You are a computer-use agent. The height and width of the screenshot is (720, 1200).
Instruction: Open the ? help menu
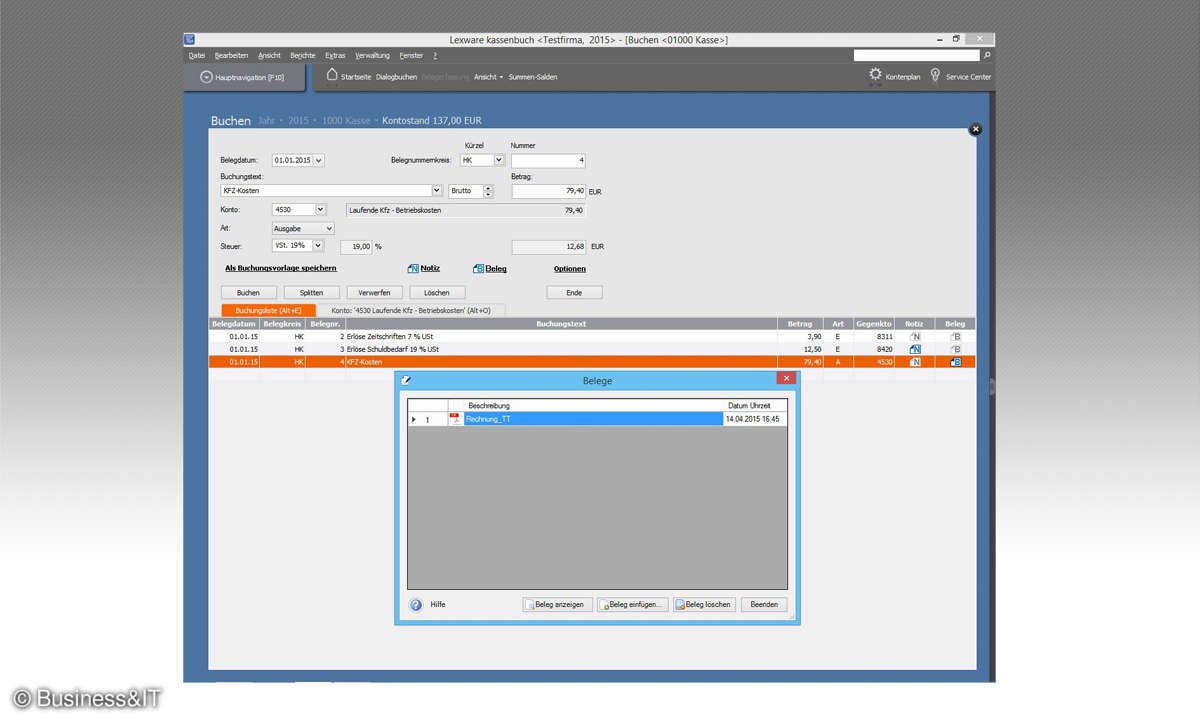pos(435,56)
